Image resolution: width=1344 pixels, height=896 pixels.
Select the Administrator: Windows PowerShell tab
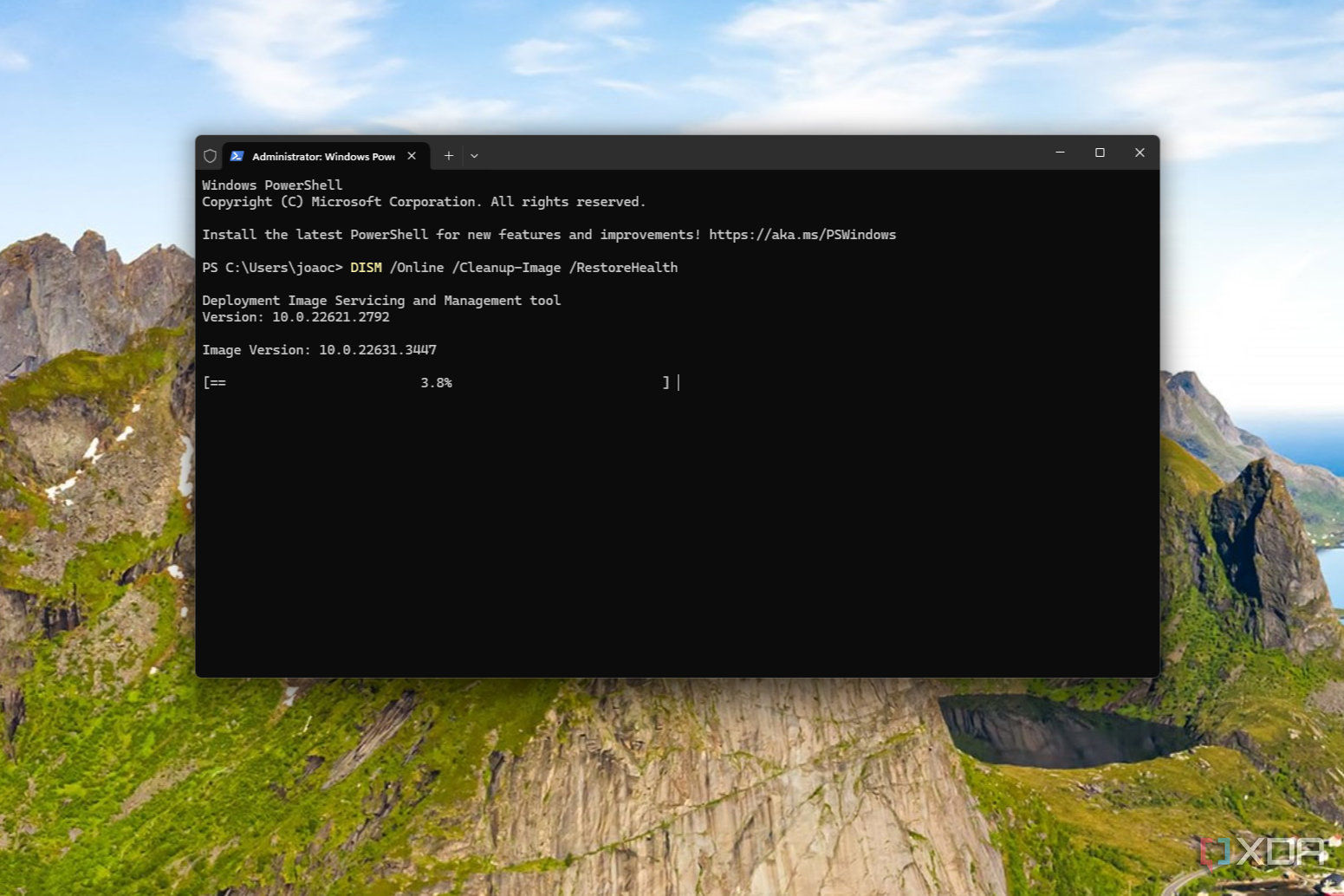326,156
